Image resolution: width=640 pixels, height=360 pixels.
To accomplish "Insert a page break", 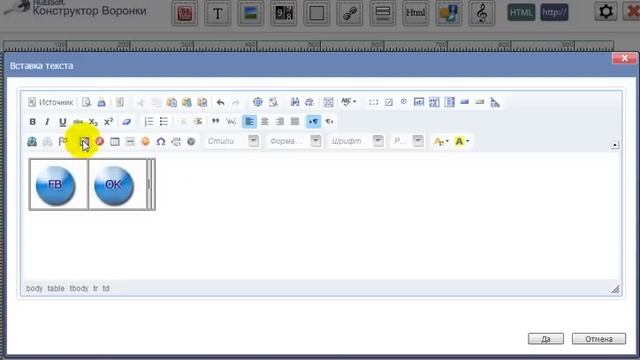I will [176, 141].
